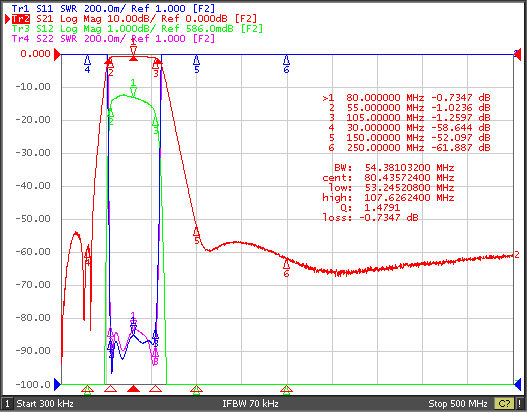This screenshot has height=413, width=527.
Task: Click blue marker 4 on the S11 trace
Action: pyautogui.click(x=87, y=64)
